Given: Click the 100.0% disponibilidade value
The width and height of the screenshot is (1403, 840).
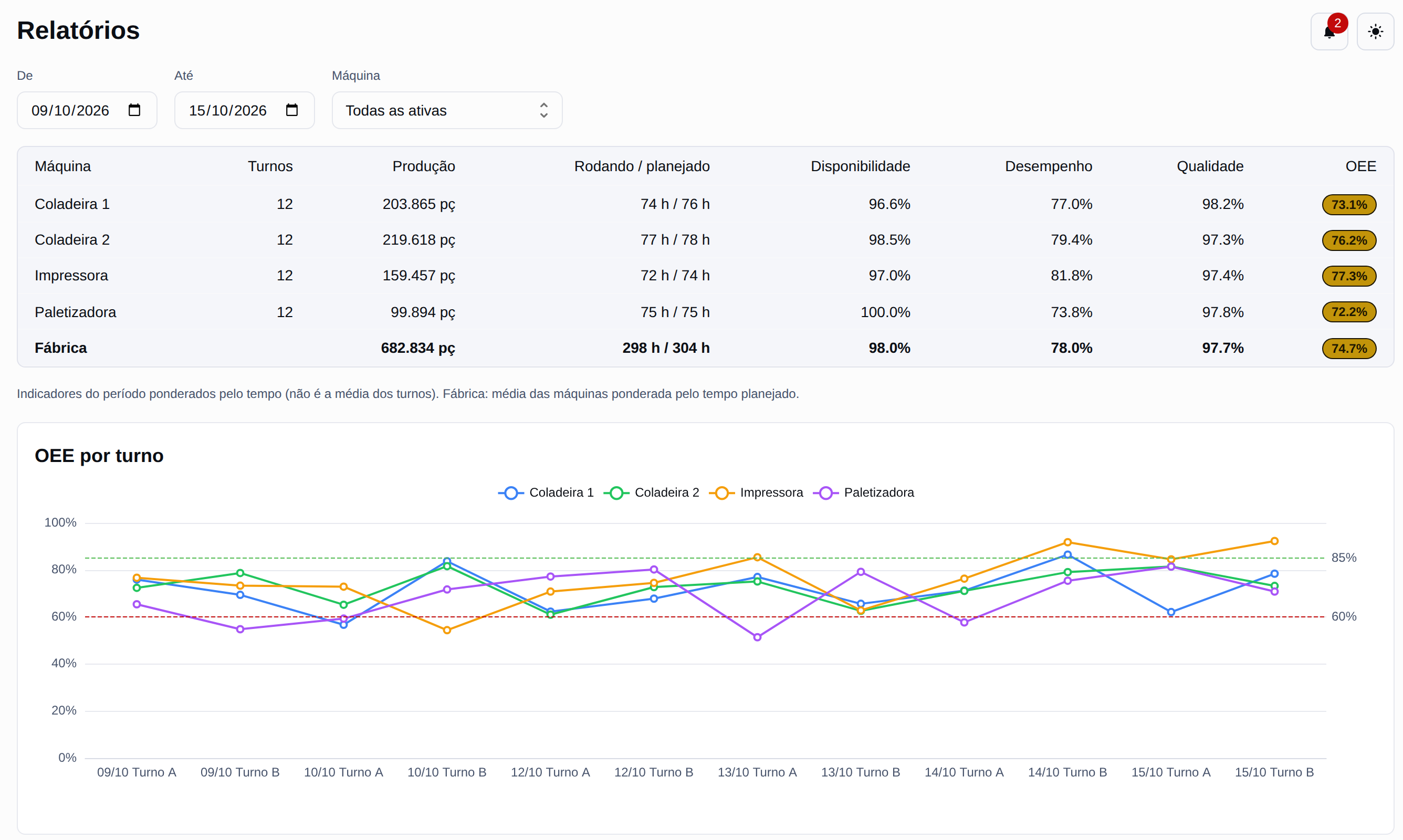Looking at the screenshot, I should click(x=885, y=312).
